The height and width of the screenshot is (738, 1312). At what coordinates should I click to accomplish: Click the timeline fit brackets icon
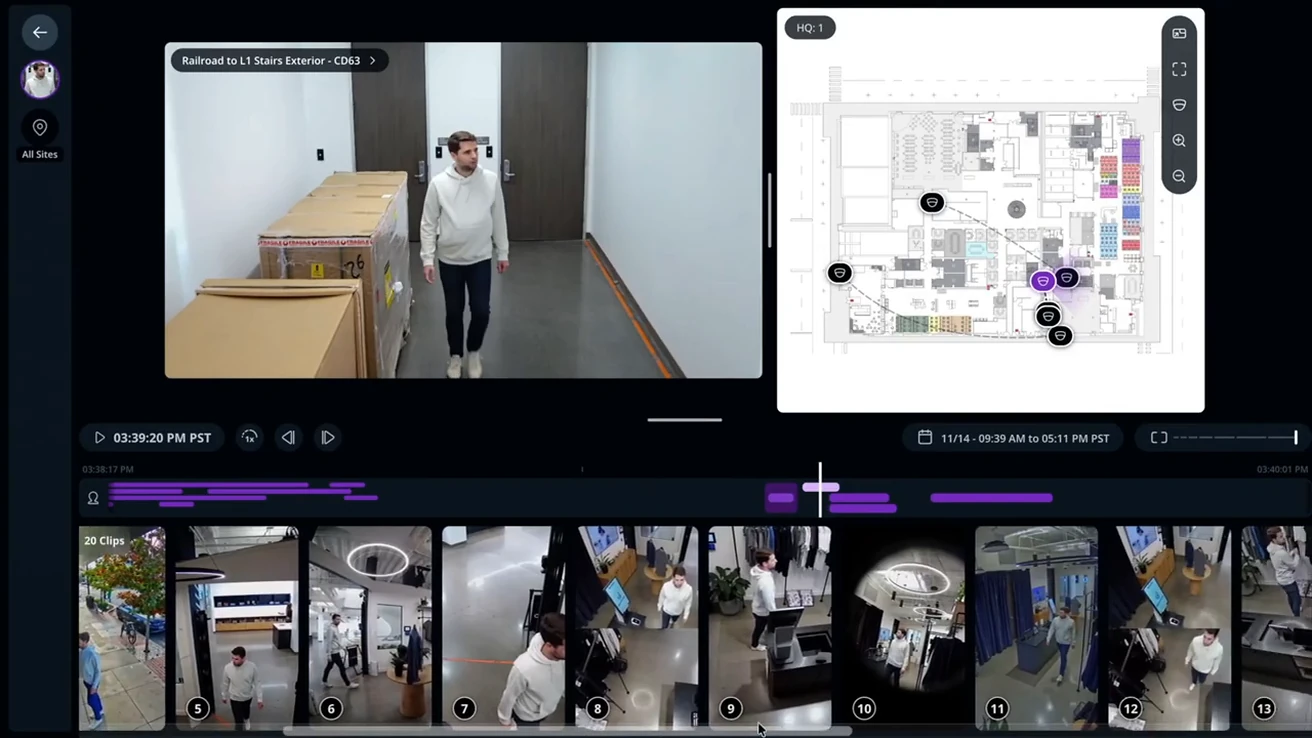click(x=1159, y=438)
